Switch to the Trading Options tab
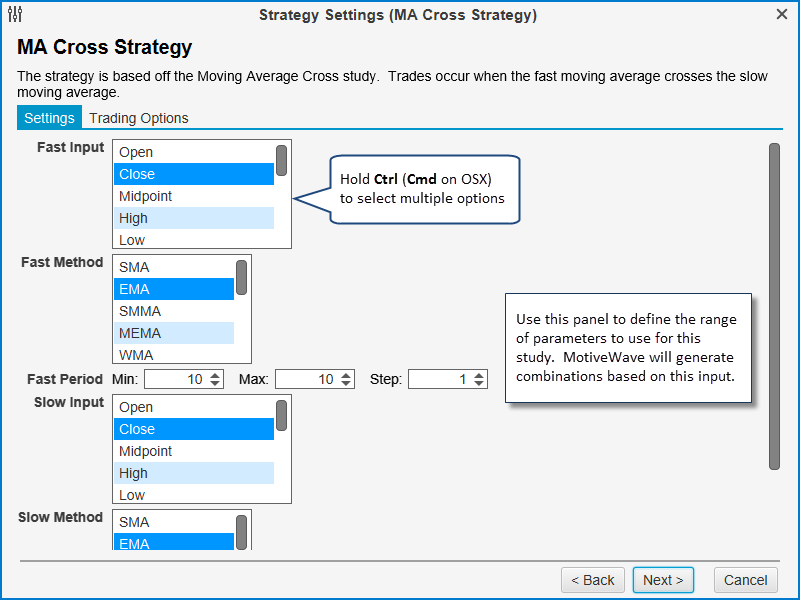The height and width of the screenshot is (600, 800). [x=139, y=118]
